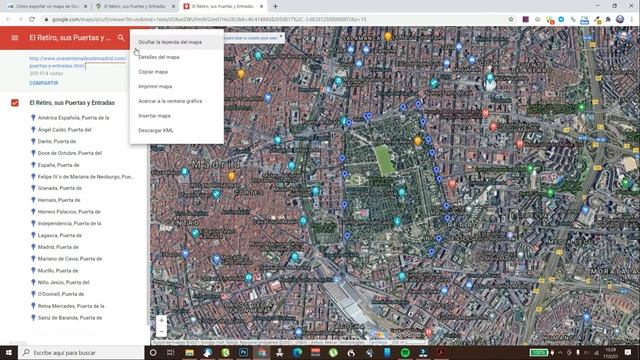Click pin icon beside 'Reina Mercedes'
Image resolution: width=640 pixels, height=360 pixels.
coord(33,306)
